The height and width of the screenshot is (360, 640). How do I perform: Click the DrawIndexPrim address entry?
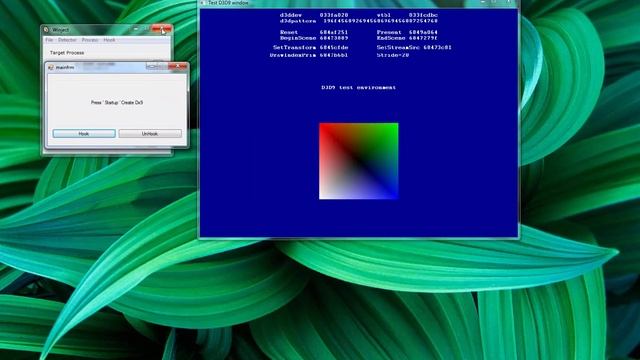[x=309, y=55]
